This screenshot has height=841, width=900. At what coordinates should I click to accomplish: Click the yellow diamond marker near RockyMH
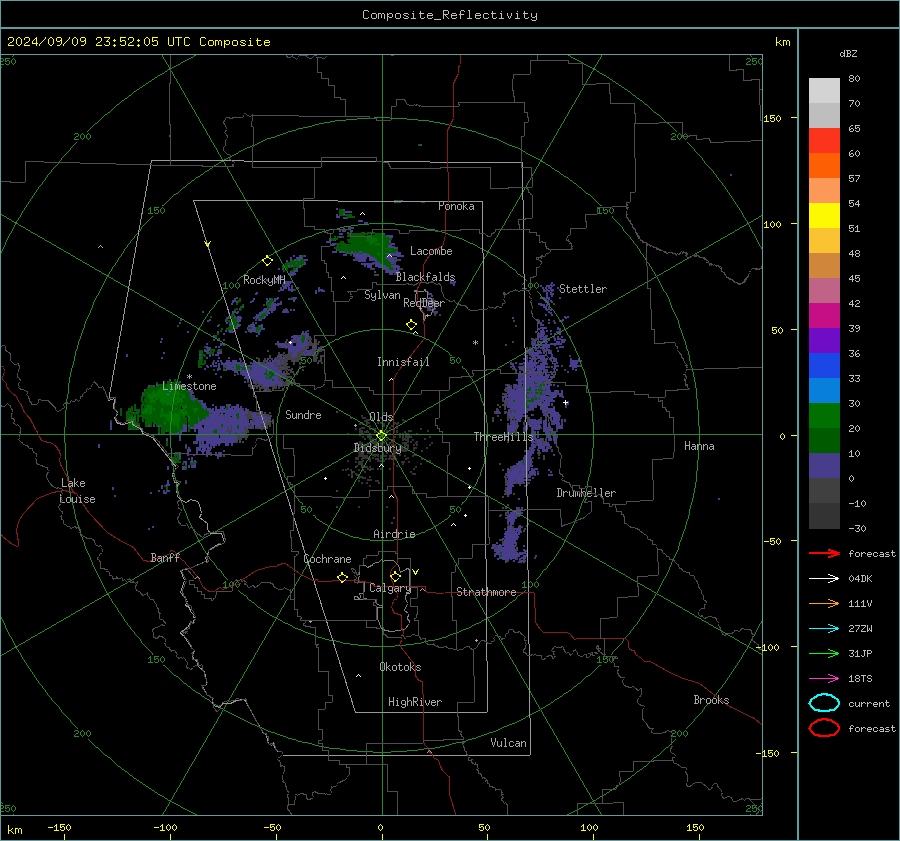point(267,261)
